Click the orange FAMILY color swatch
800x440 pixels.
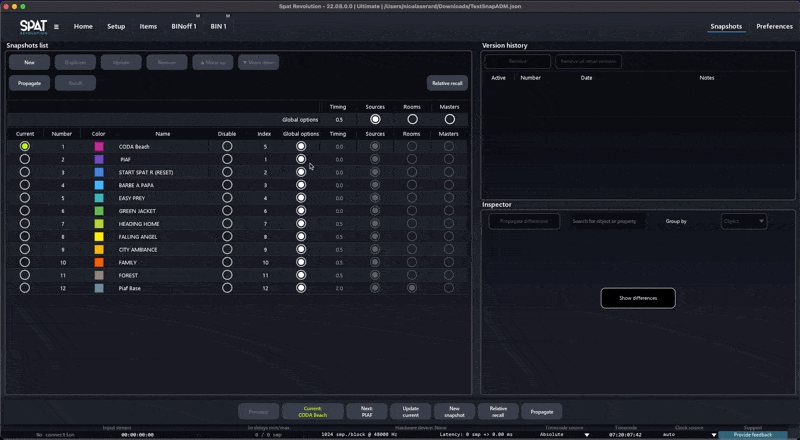99,262
